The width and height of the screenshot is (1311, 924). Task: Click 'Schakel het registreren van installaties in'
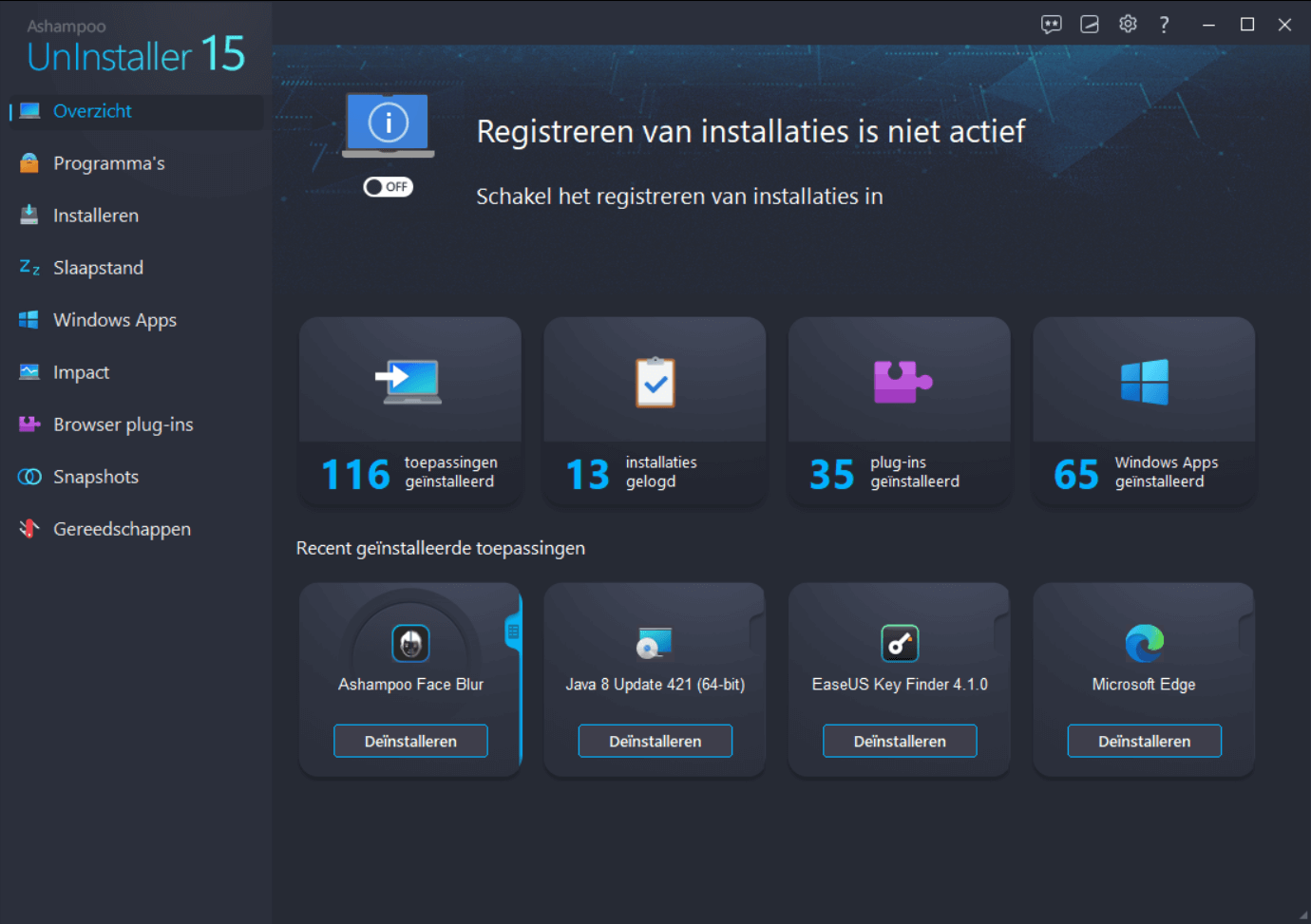coord(679,197)
